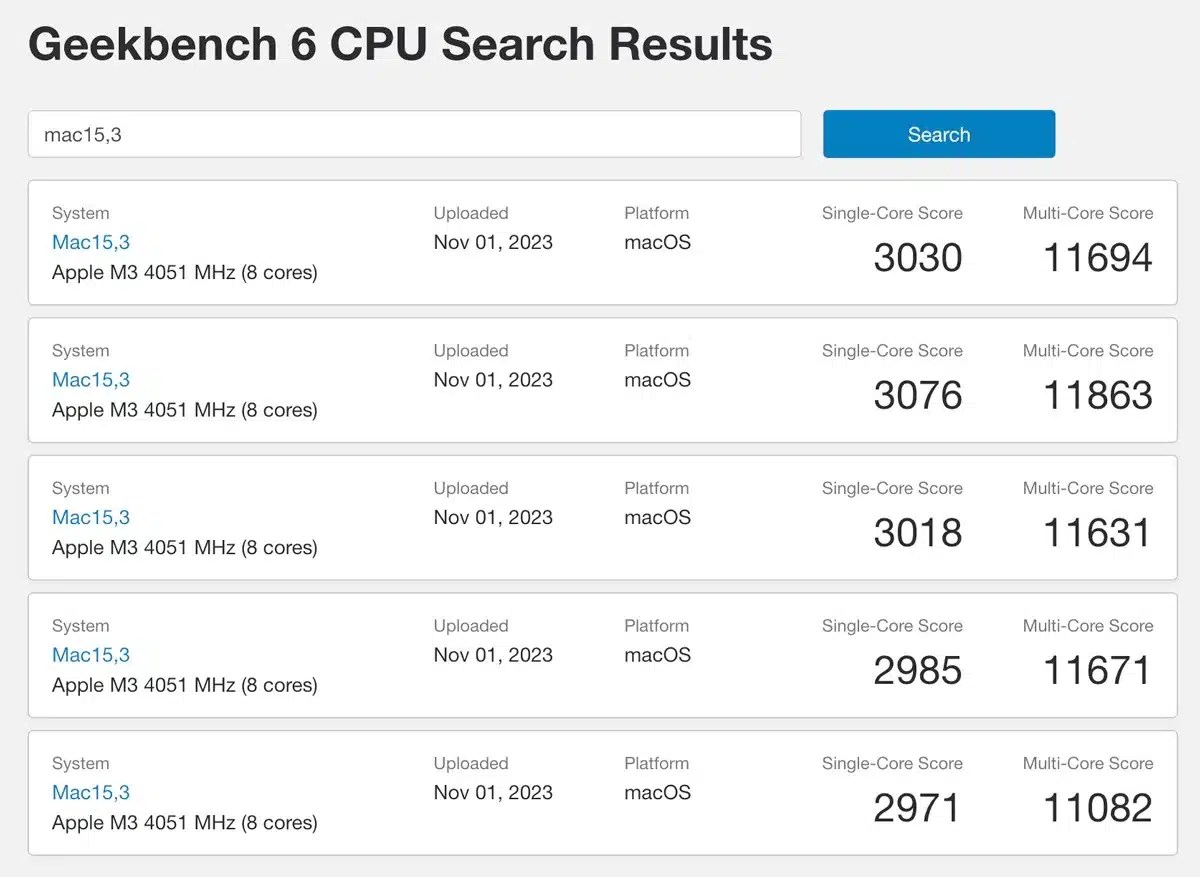
Task: Select the single-core score 3076
Action: click(917, 396)
